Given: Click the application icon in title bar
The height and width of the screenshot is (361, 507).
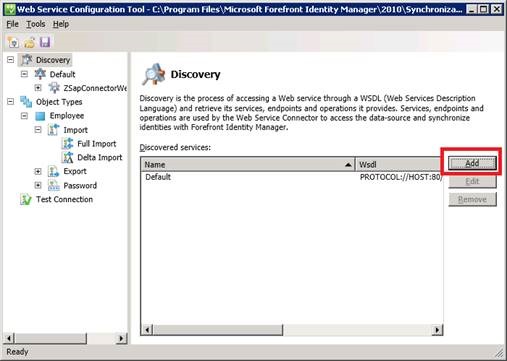Looking at the screenshot, I should (x=10, y=9).
